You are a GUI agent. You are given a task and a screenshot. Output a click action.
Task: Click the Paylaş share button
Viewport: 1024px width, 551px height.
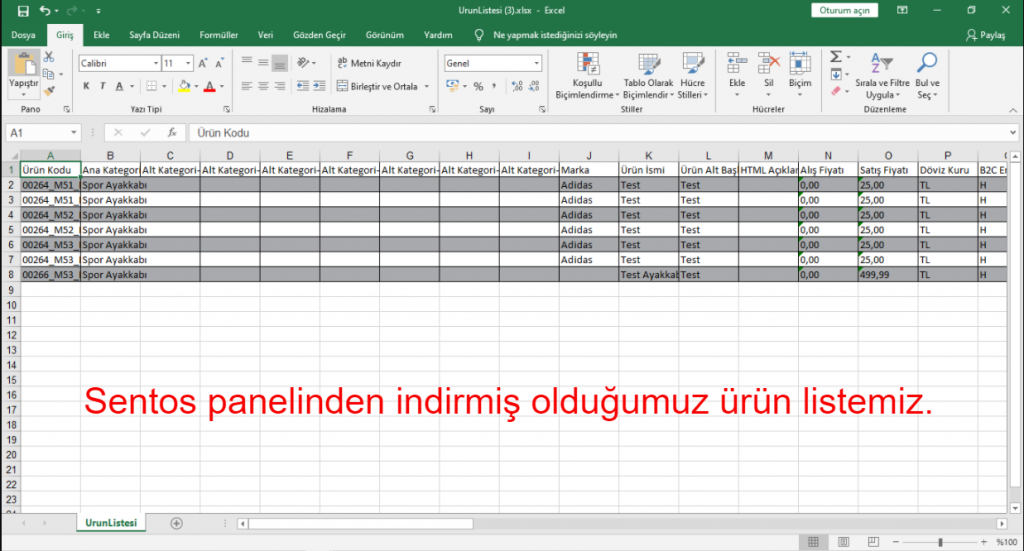986,34
